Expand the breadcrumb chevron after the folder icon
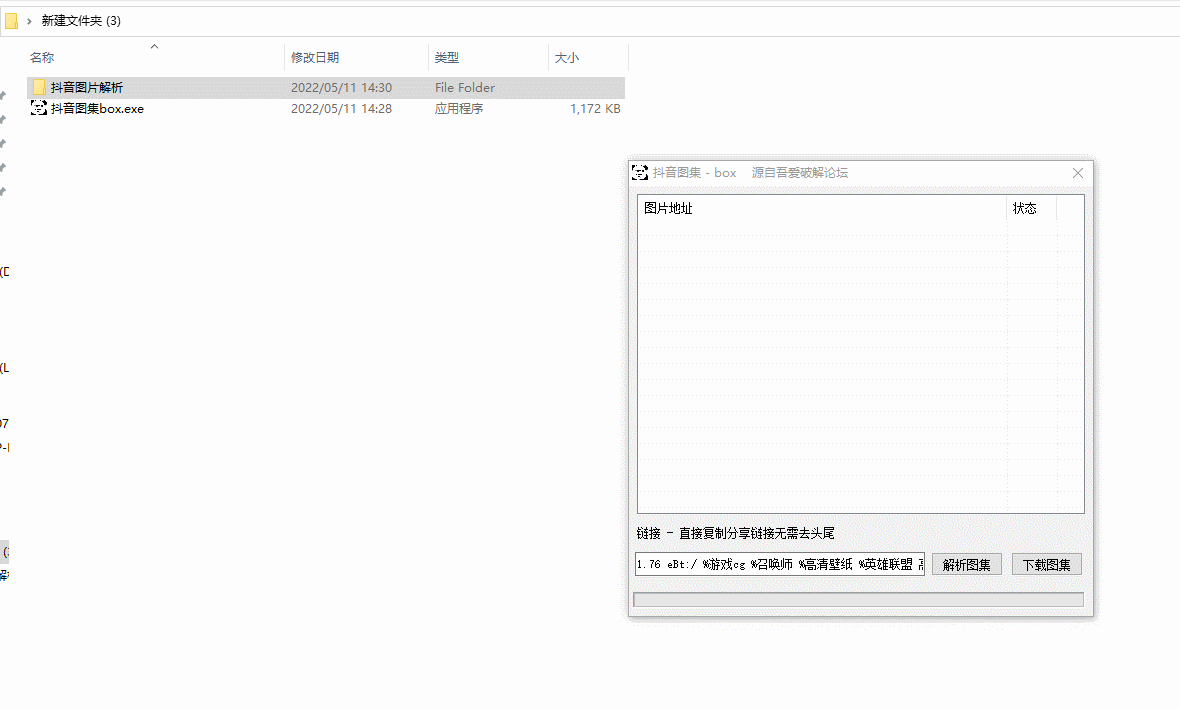Image resolution: width=1180 pixels, height=709 pixels. click(29, 20)
